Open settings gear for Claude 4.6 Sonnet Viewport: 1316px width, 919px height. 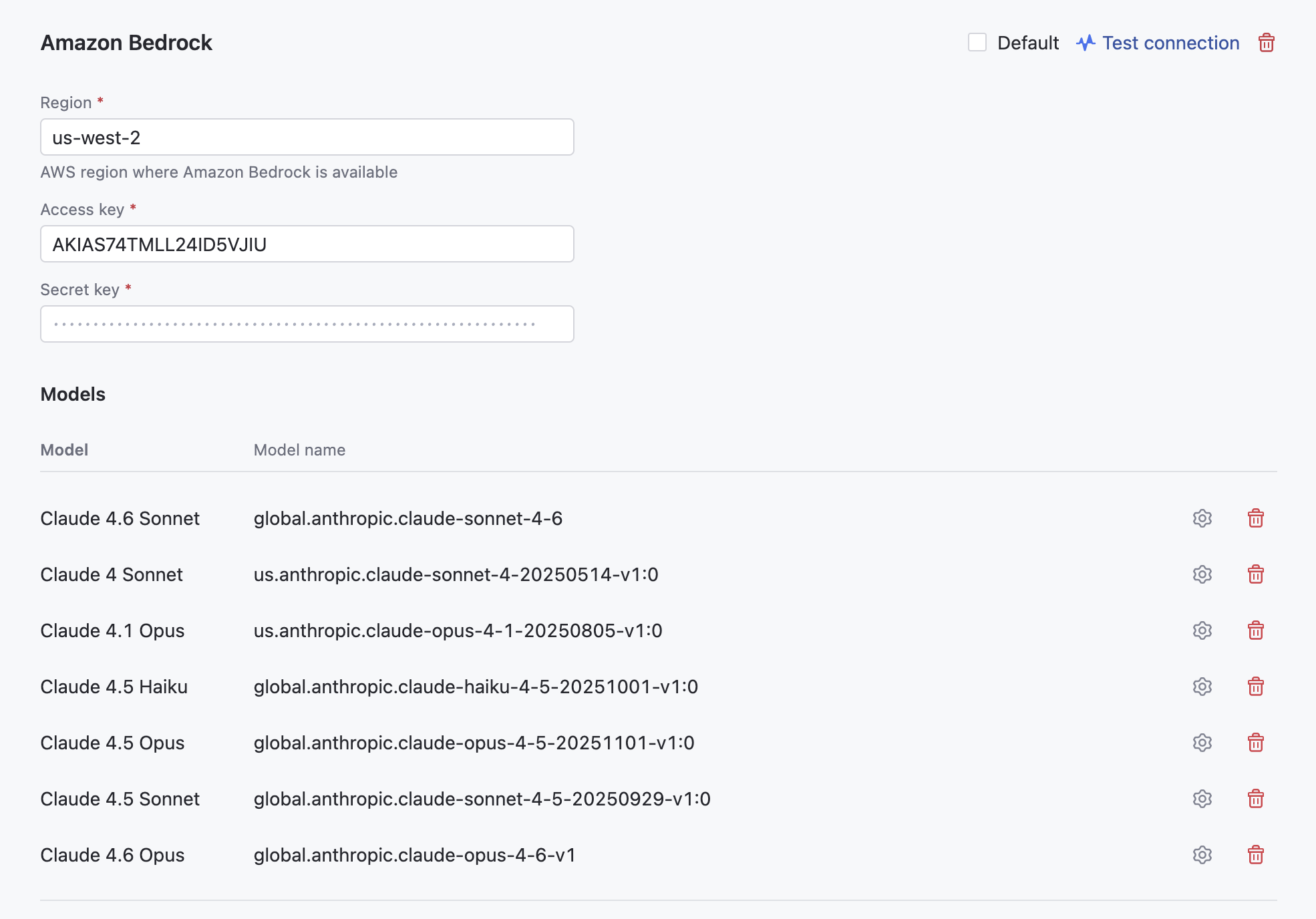coord(1202,518)
